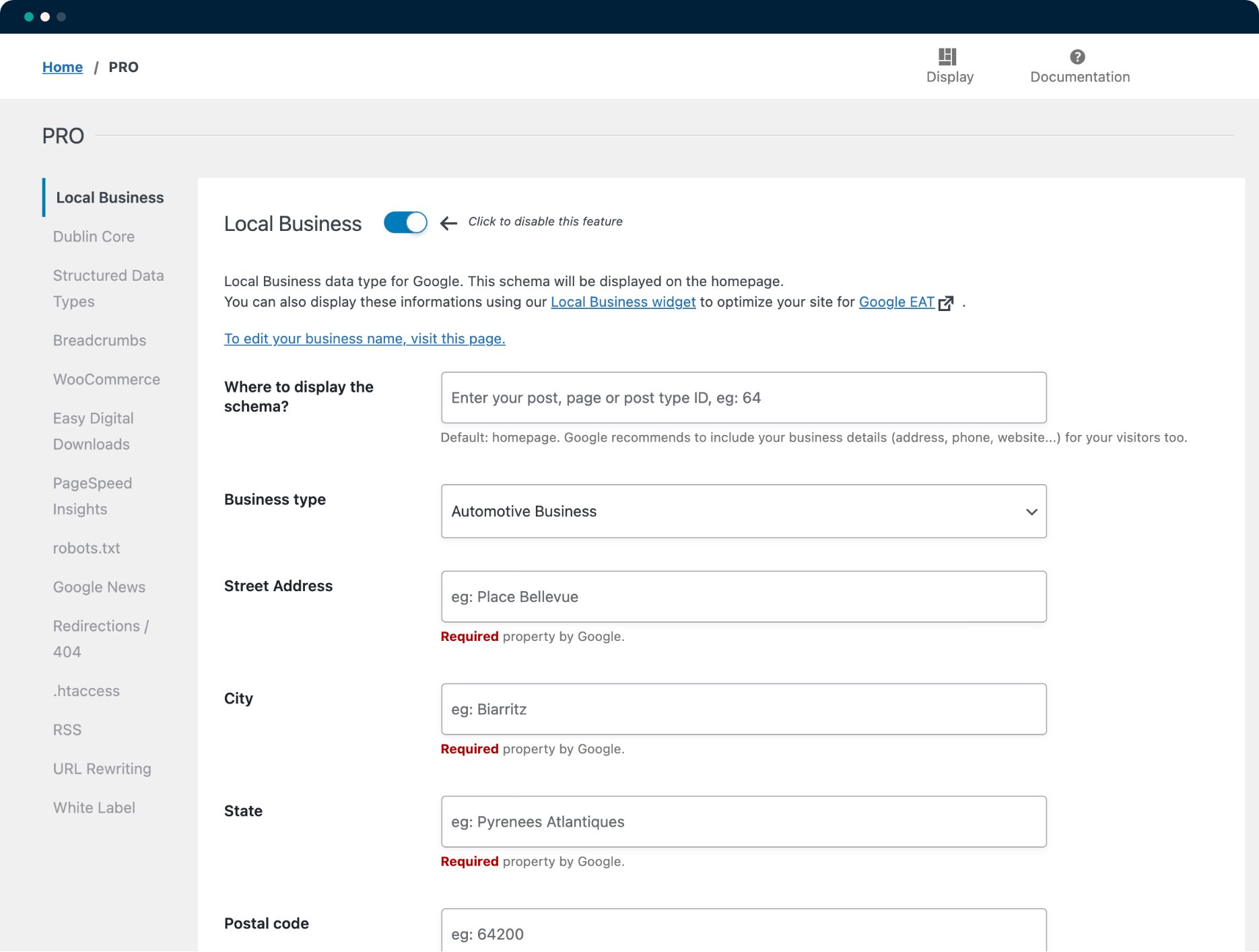The height and width of the screenshot is (952, 1259).
Task: Follow the edit your business name link
Action: pos(364,339)
